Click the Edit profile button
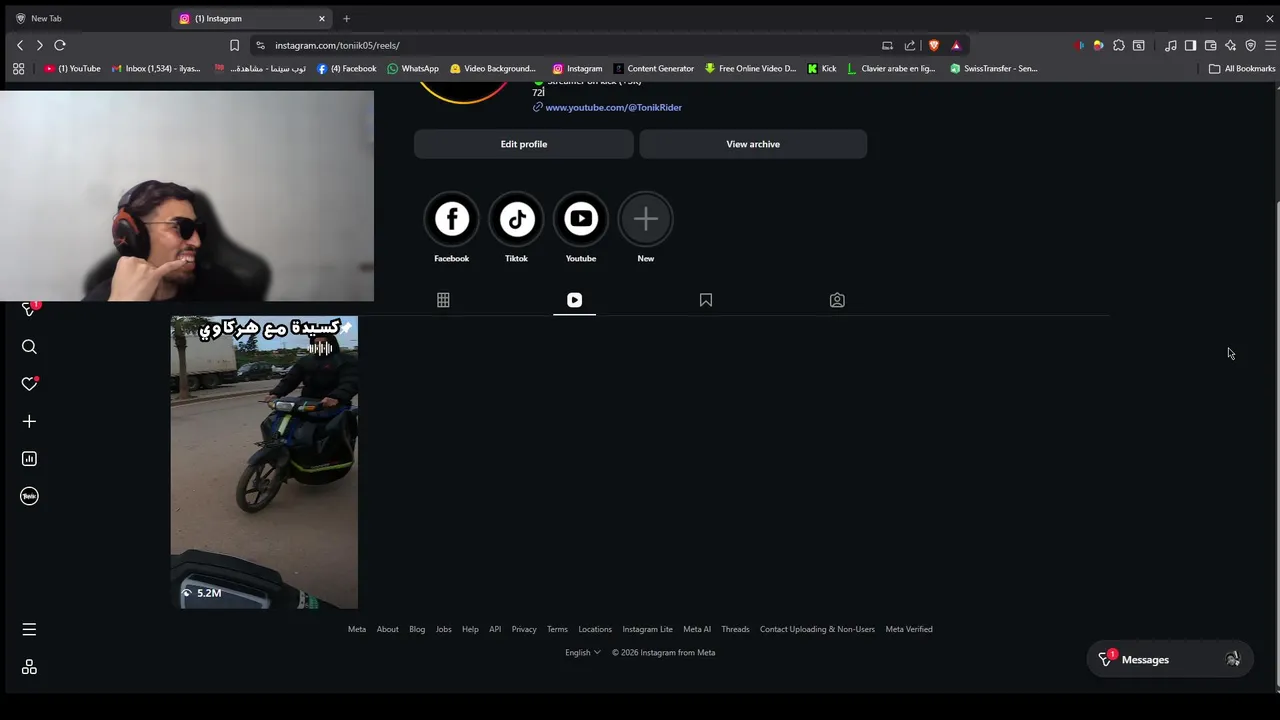1280x720 pixels. point(524,144)
